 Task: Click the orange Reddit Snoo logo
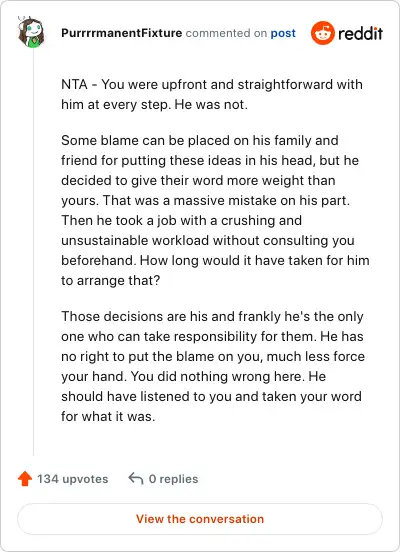click(x=323, y=33)
